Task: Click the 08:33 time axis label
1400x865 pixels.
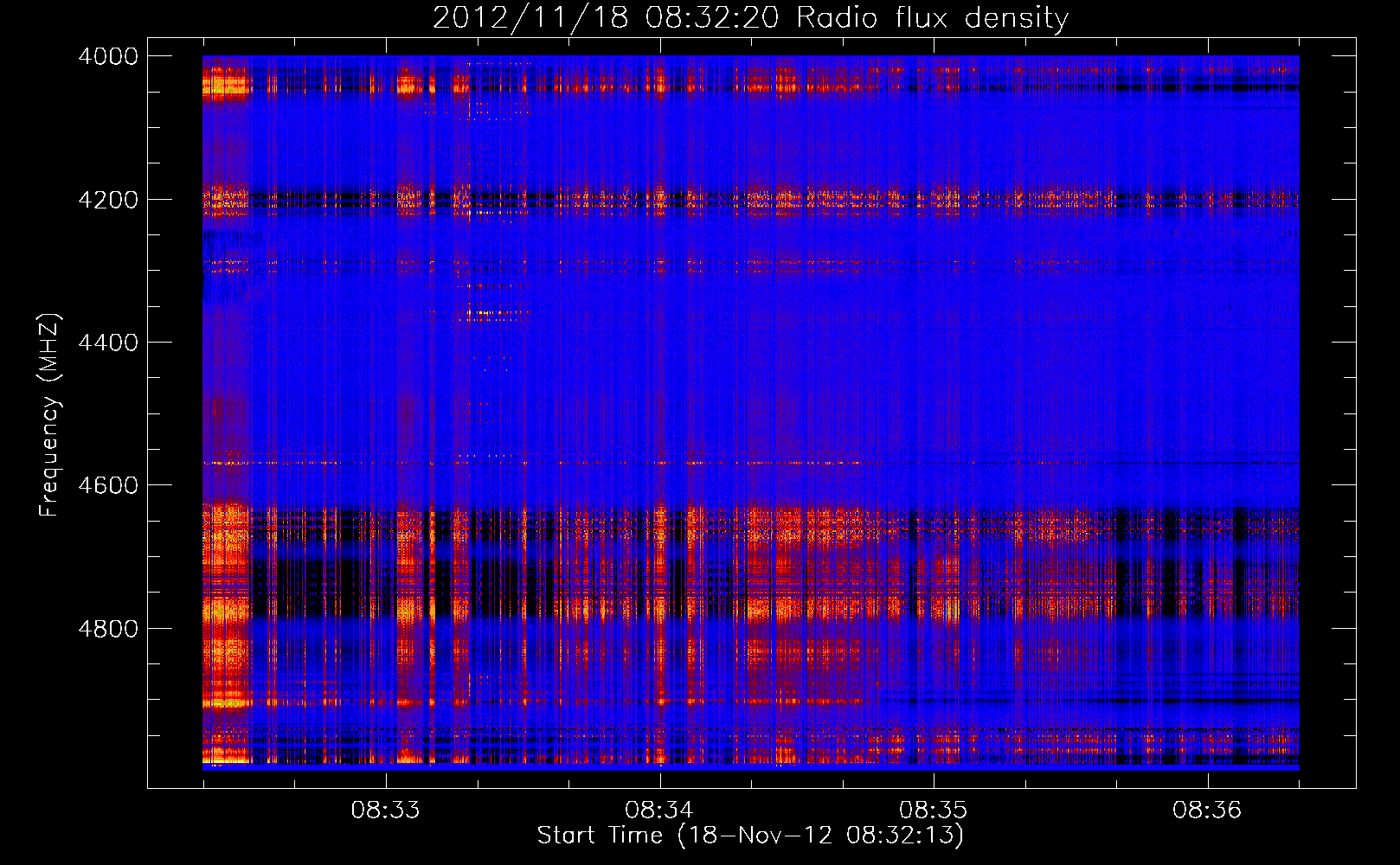Action: (385, 811)
